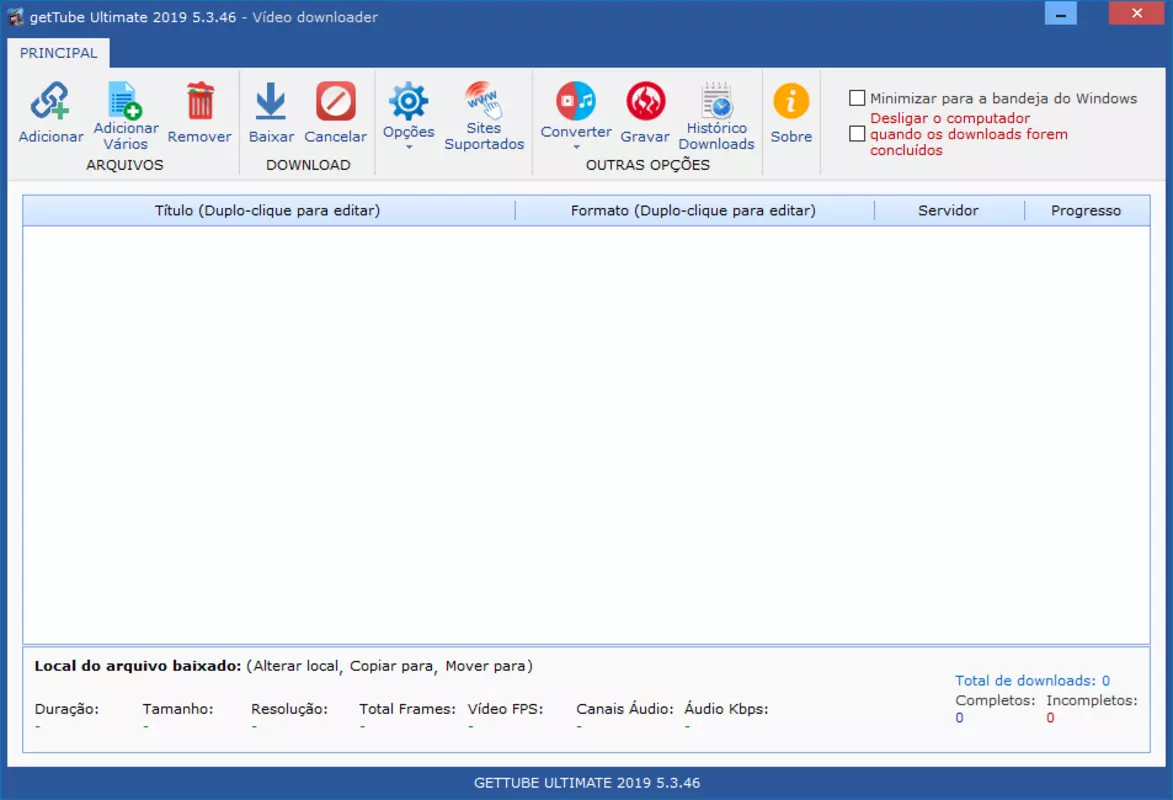The image size is (1173, 800).
Task: Click the Copiar para link
Action: (x=391, y=666)
